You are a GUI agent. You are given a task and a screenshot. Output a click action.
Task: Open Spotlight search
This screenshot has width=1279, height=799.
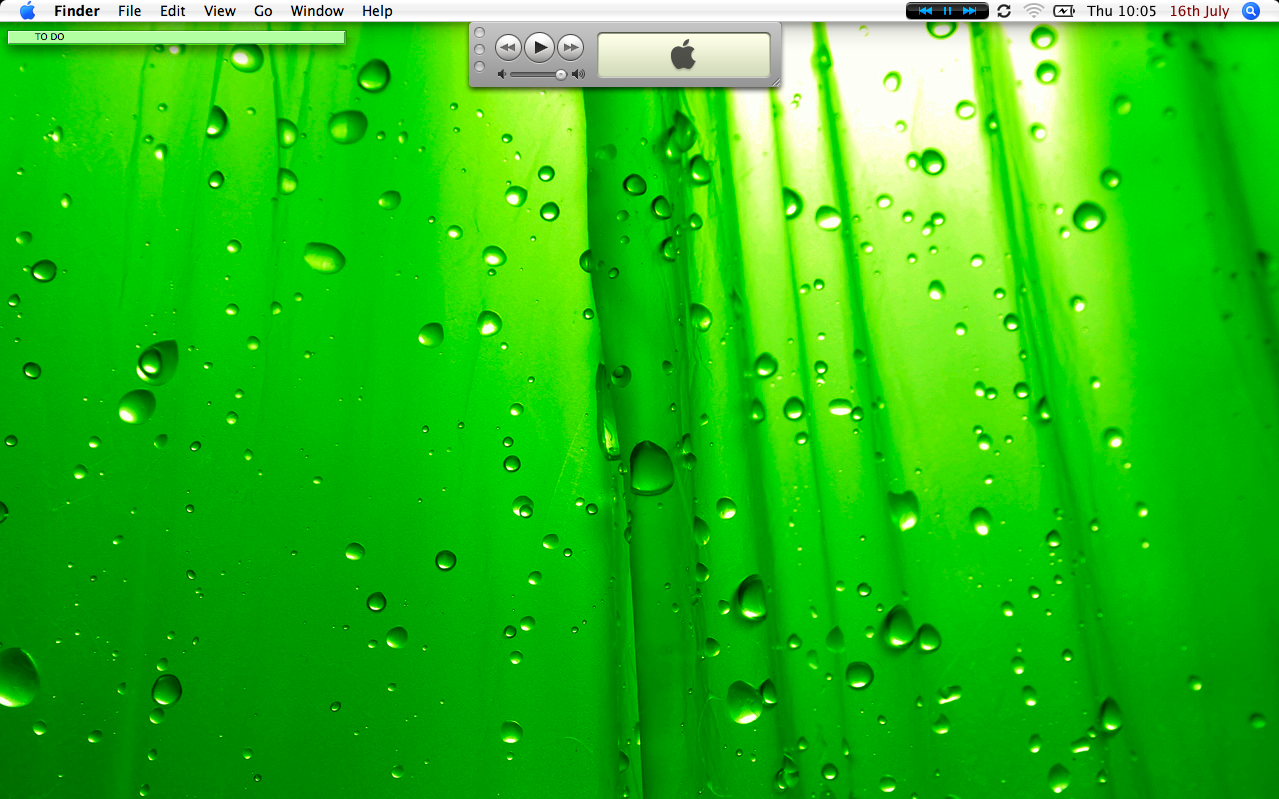click(1250, 11)
